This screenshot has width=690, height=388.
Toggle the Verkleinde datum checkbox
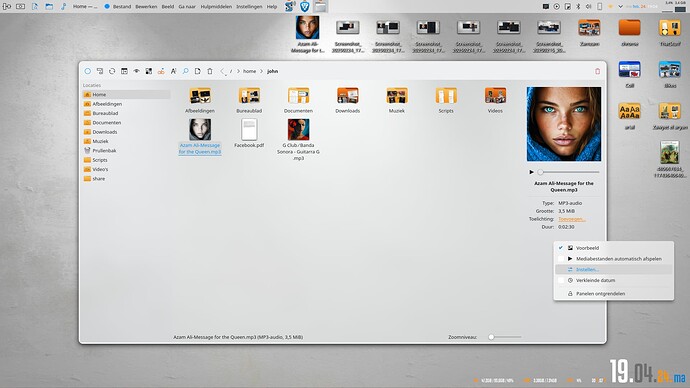[561, 280]
